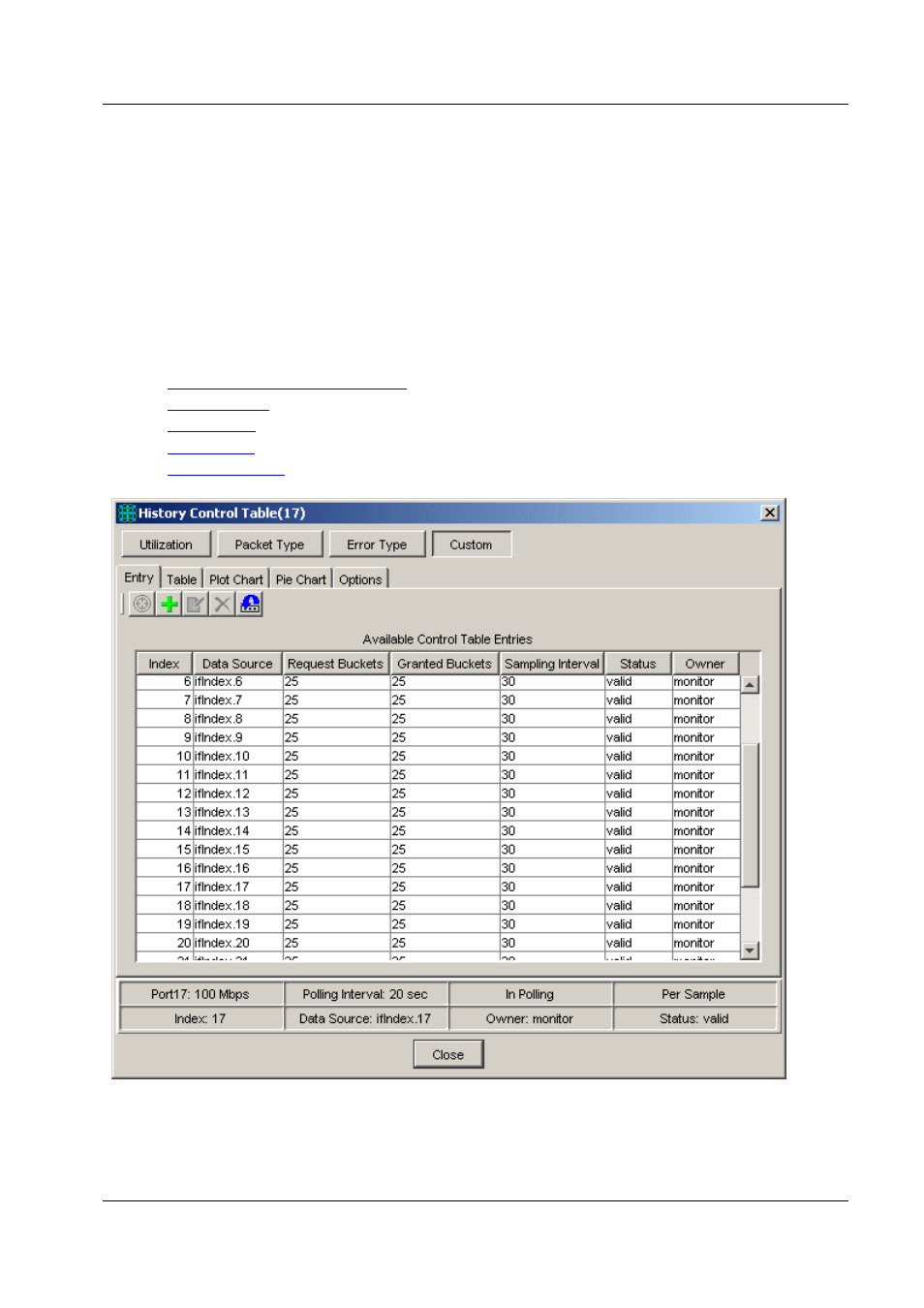Click the Index column header

click(164, 664)
